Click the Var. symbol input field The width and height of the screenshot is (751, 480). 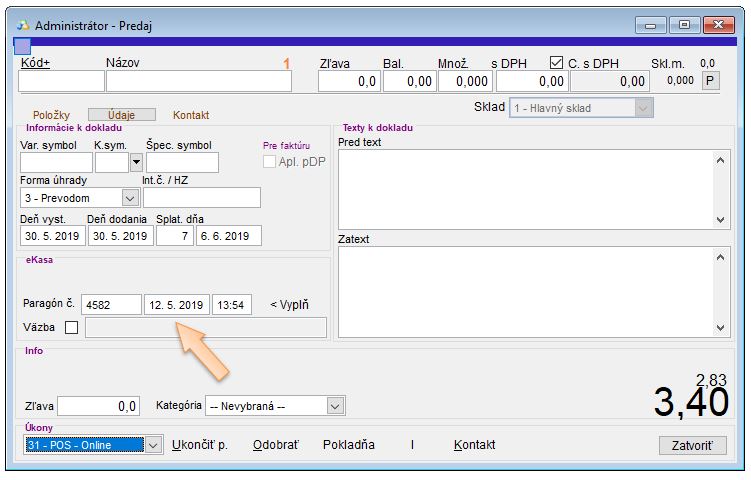[55, 163]
